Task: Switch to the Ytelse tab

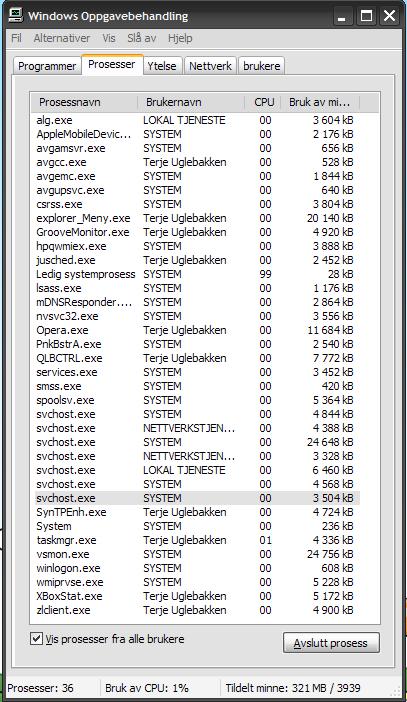Action: pyautogui.click(x=162, y=66)
